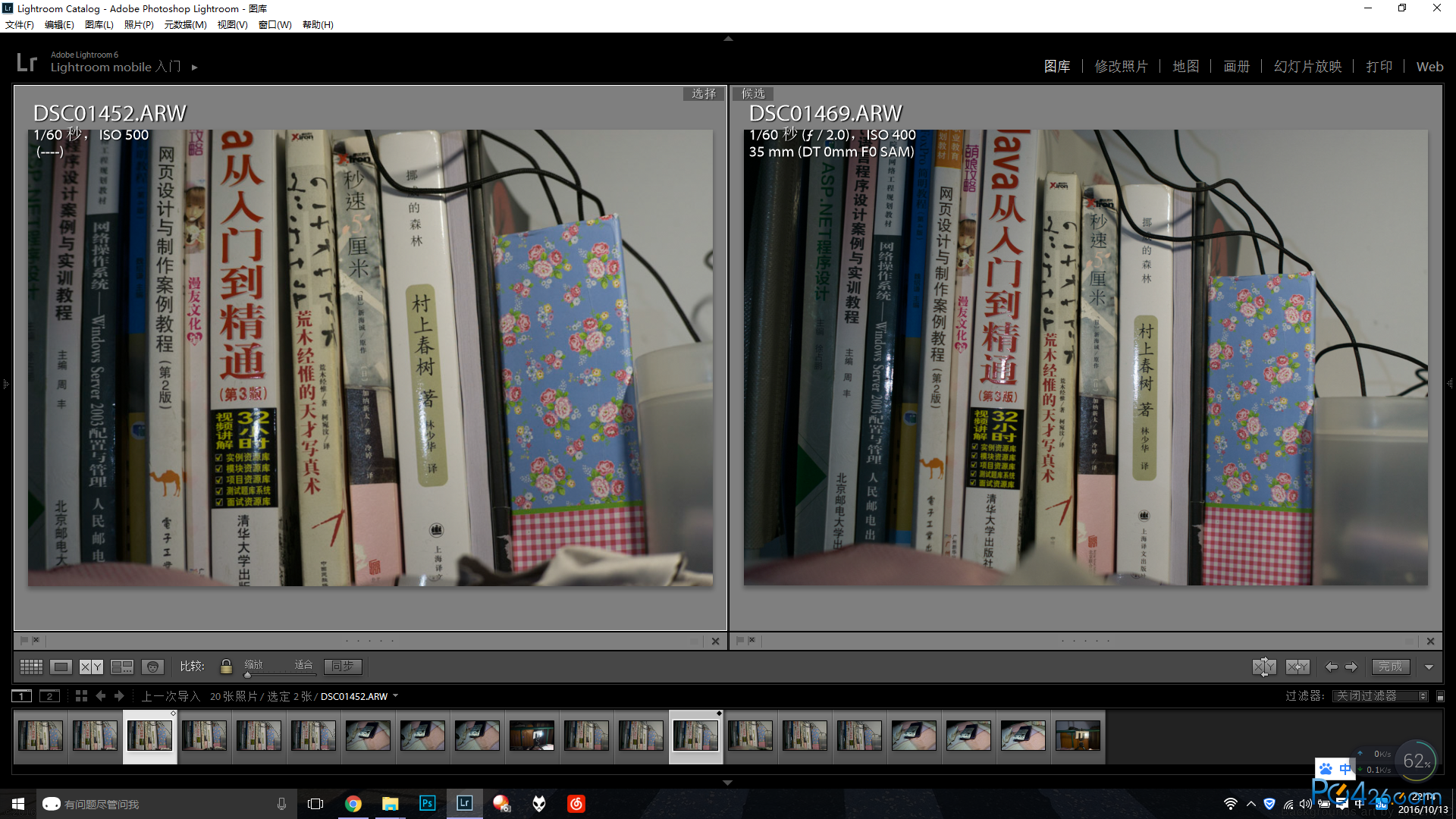Screen dimensions: 1456x819
Task: Switch to 幻灯片放映 Slideshow module
Action: (x=1308, y=67)
